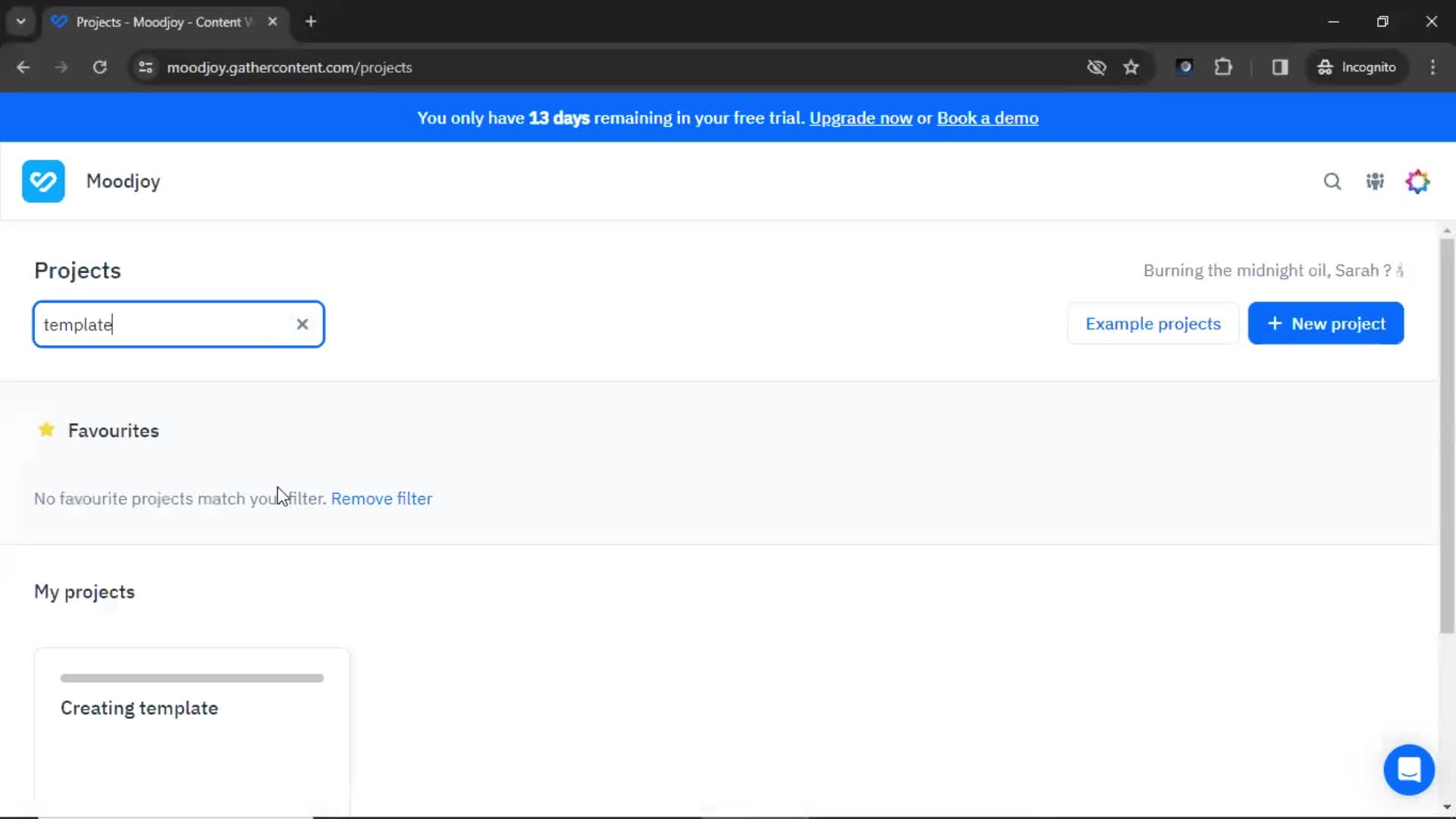Click the bookmark star icon
1456x819 pixels.
(1131, 67)
